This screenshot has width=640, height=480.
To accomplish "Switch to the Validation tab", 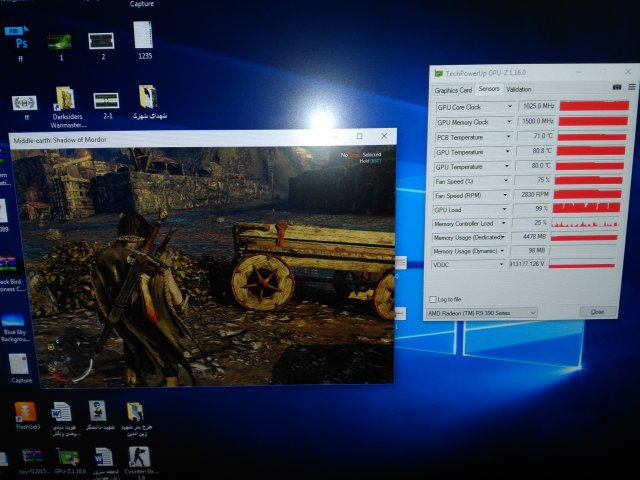I will tap(519, 89).
